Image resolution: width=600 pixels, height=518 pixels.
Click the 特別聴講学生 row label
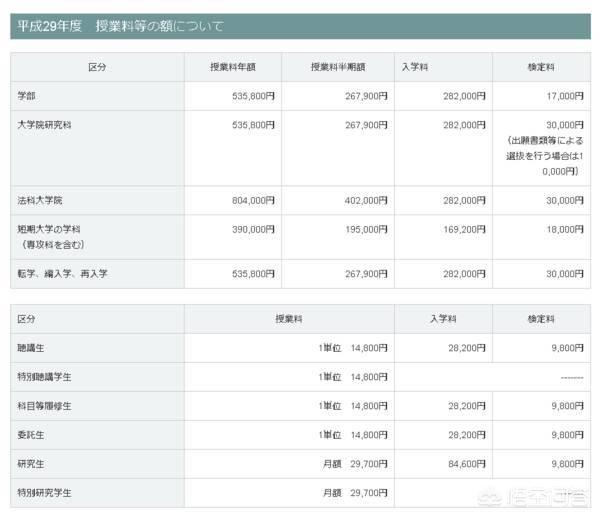46,377
